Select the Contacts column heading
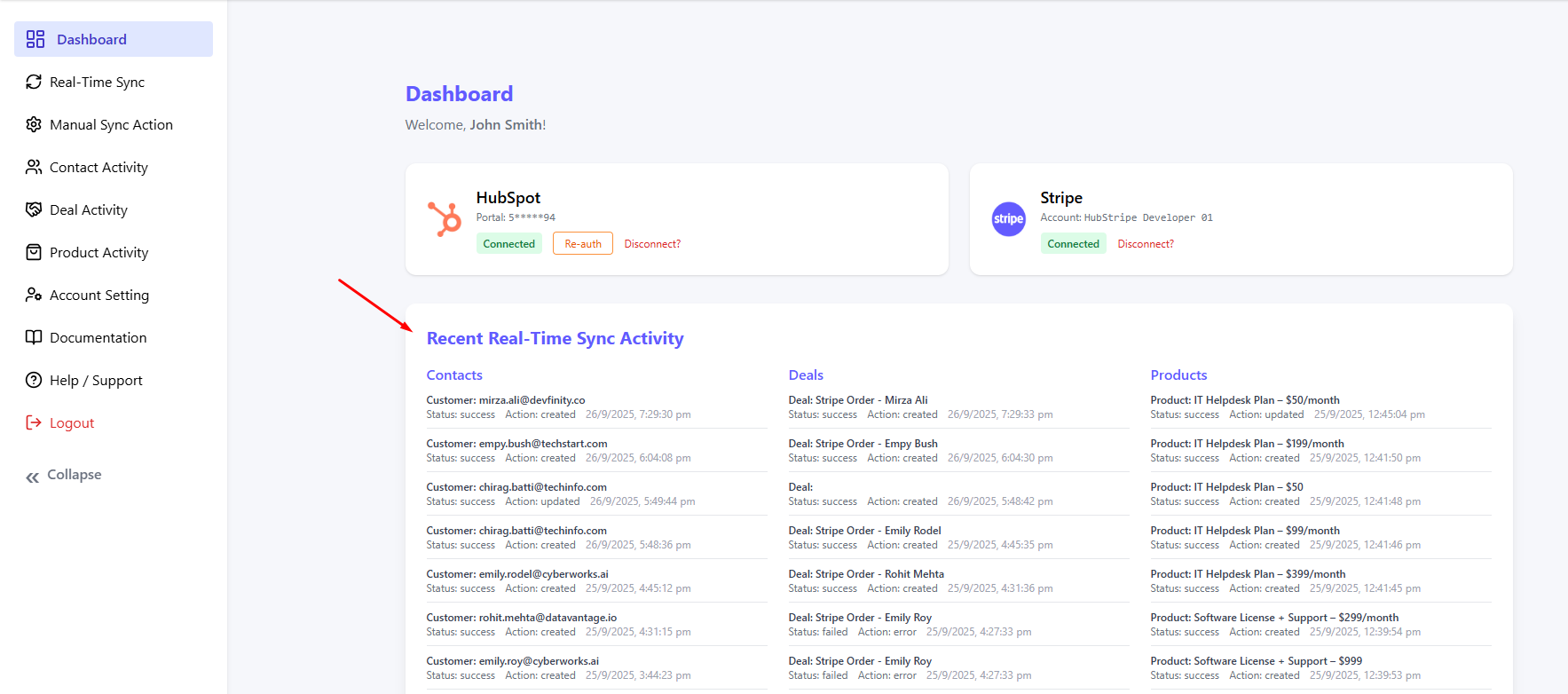The width and height of the screenshot is (1568, 694). click(454, 375)
